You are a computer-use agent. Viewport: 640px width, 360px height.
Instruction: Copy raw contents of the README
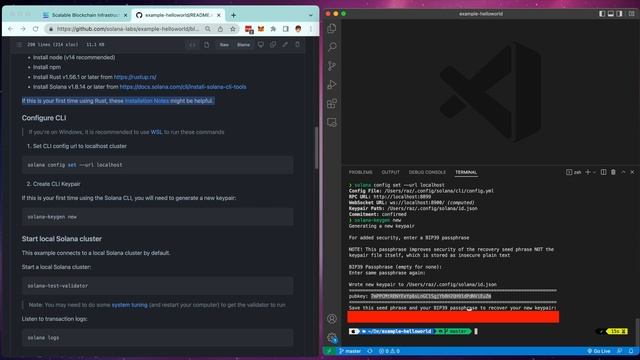tap(273, 44)
